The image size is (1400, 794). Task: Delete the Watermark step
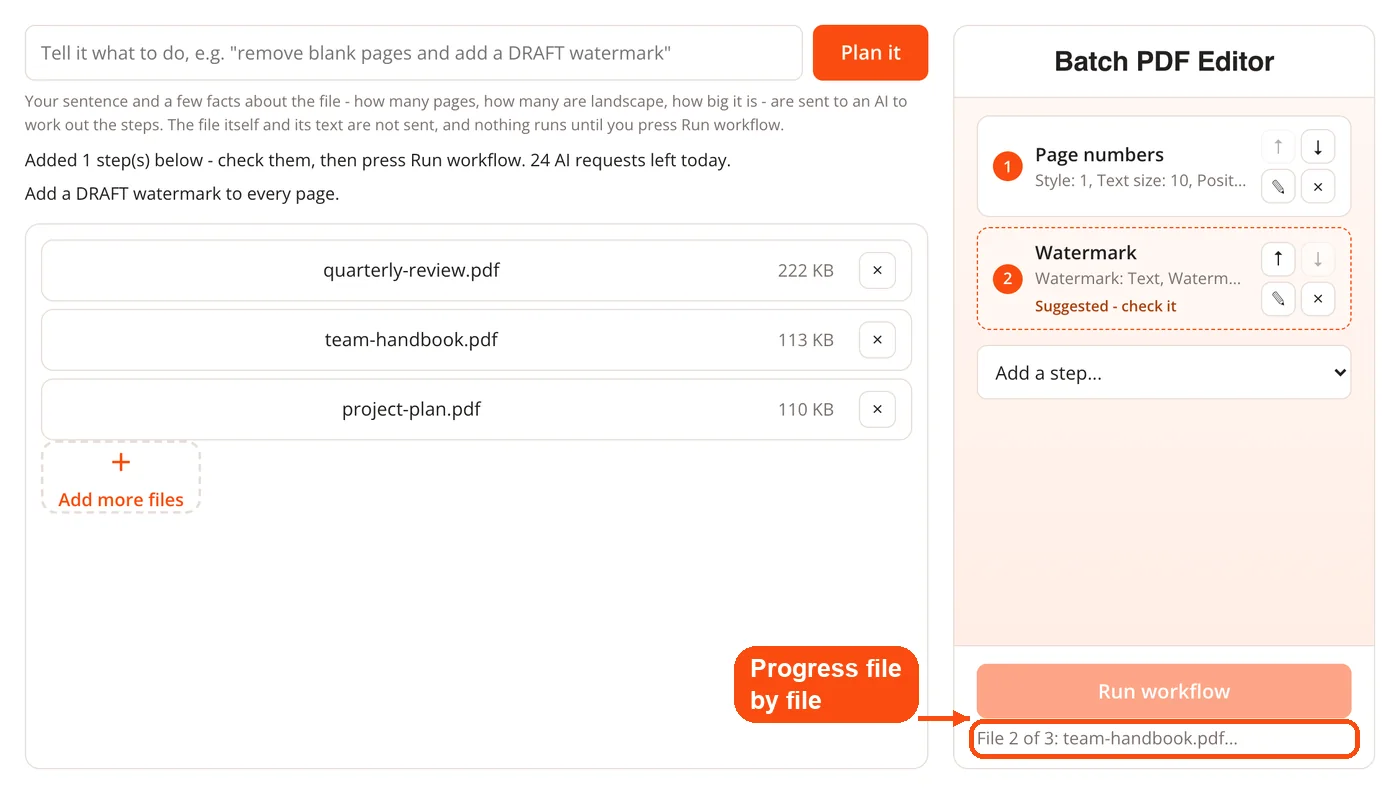[1318, 299]
